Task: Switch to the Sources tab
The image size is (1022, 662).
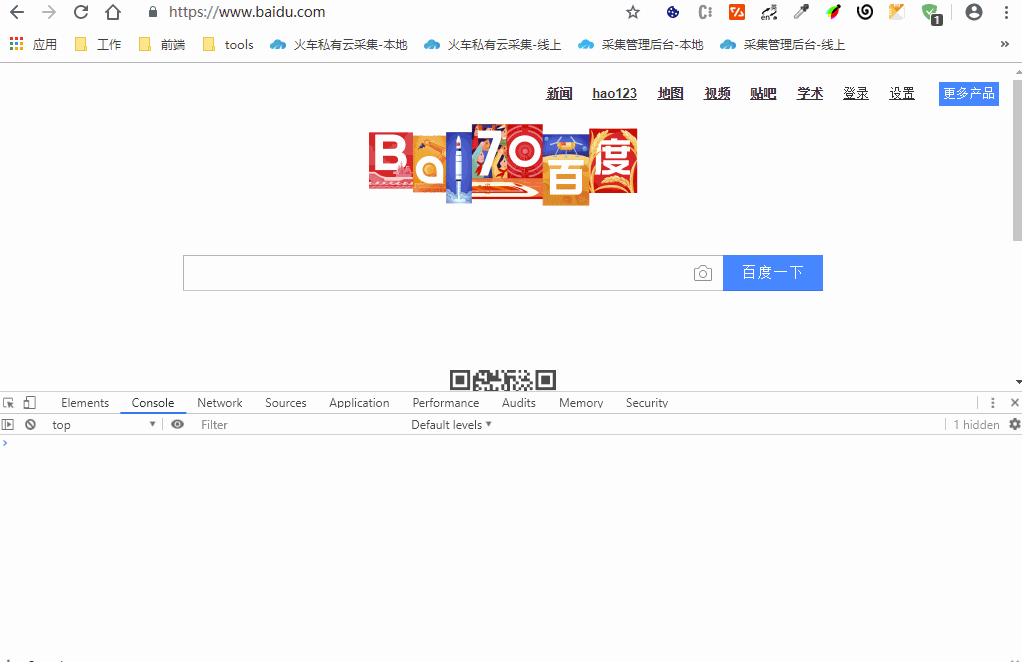Action: pyautogui.click(x=285, y=403)
